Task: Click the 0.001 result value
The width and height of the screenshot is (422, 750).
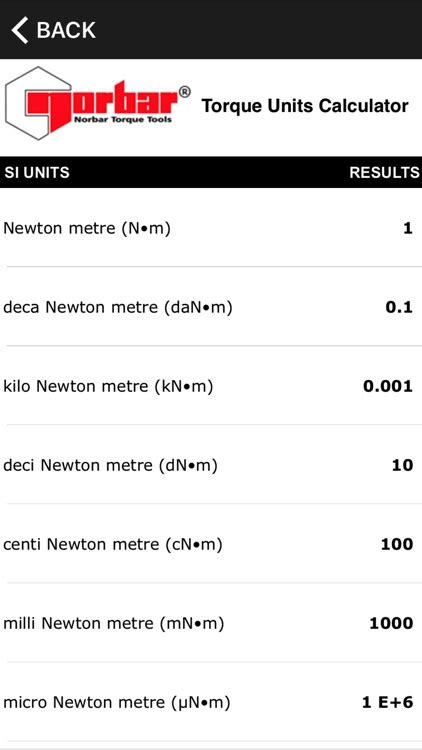Action: coord(388,386)
